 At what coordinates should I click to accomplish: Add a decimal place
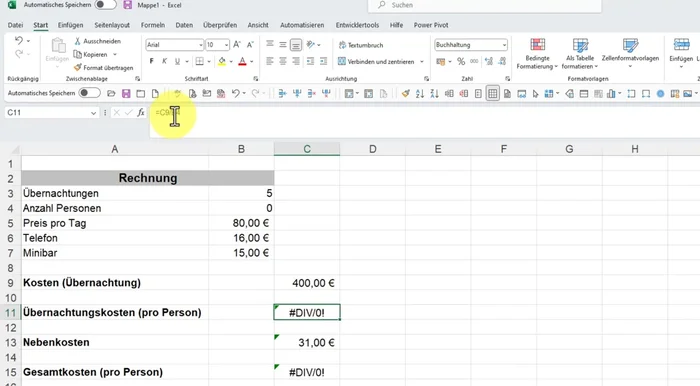489,61
